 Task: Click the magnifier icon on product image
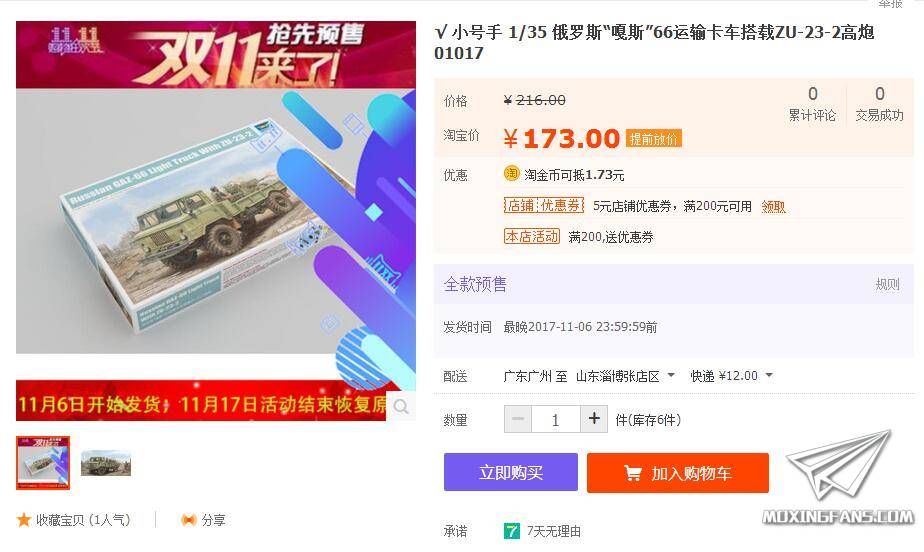coord(401,406)
